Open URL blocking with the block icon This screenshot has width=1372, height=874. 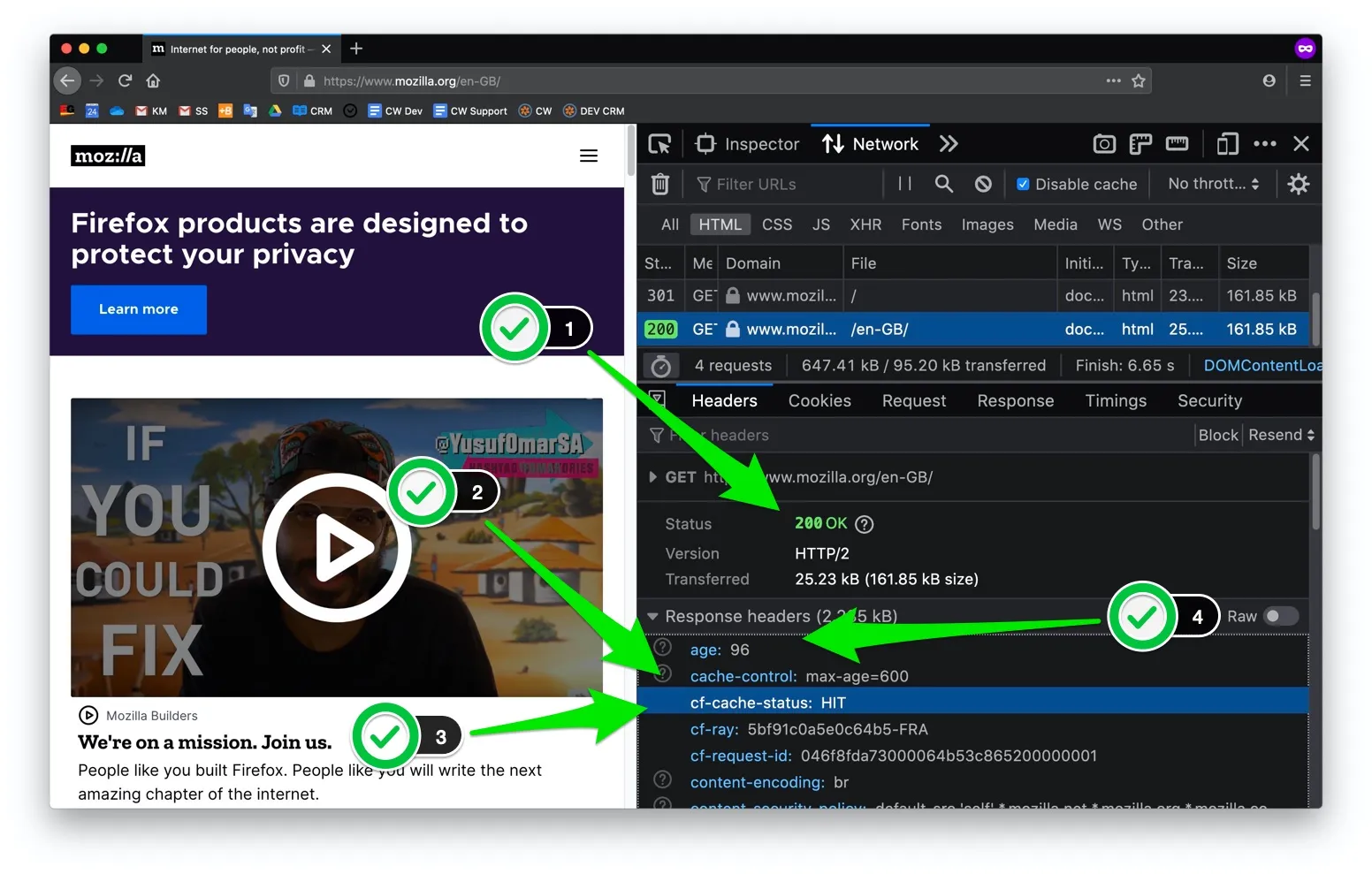pyautogui.click(x=983, y=184)
